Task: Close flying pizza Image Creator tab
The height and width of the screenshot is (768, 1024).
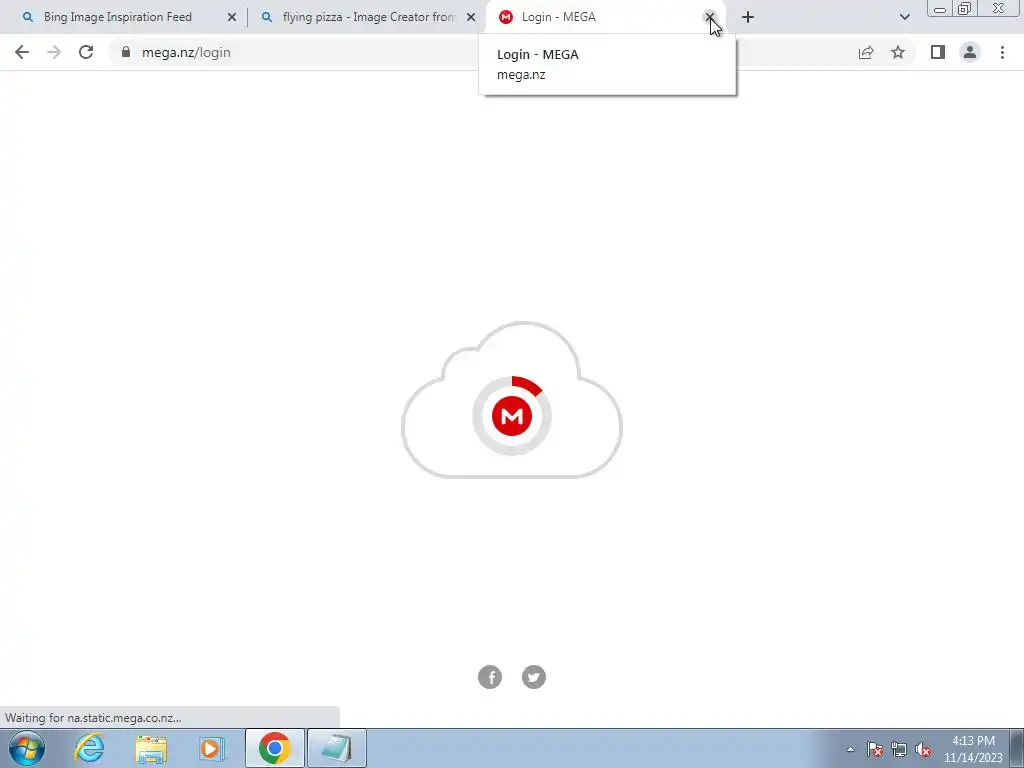Action: coord(471,17)
